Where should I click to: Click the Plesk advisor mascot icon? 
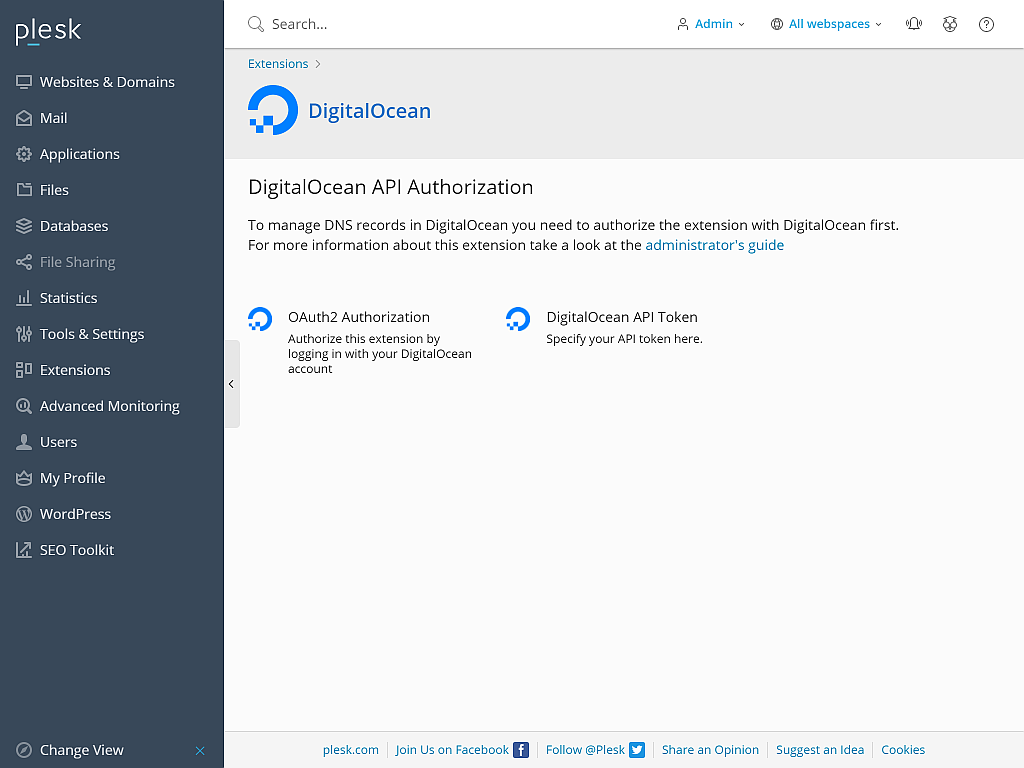point(950,24)
